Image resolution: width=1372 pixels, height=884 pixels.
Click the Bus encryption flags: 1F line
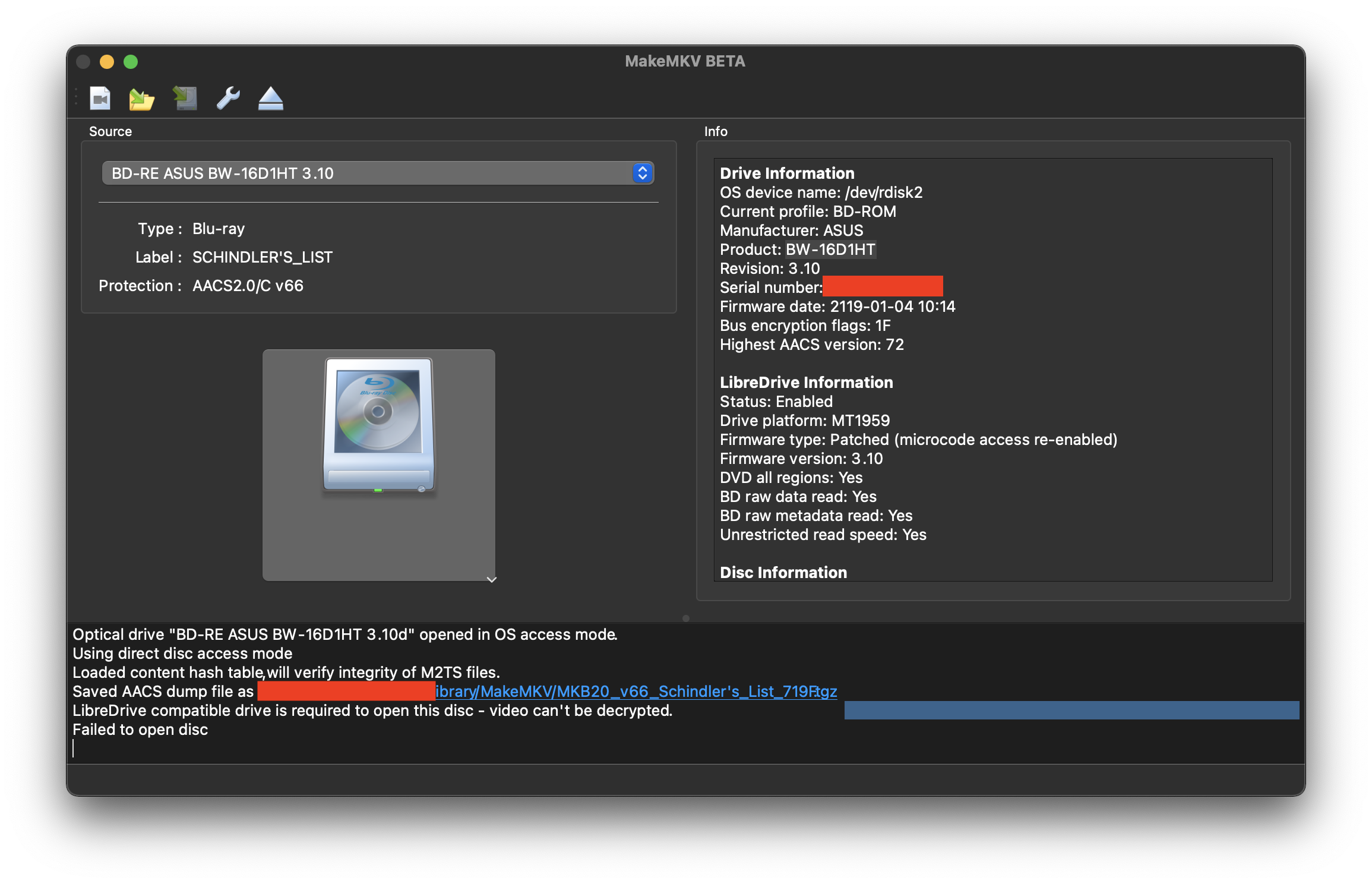click(x=805, y=326)
